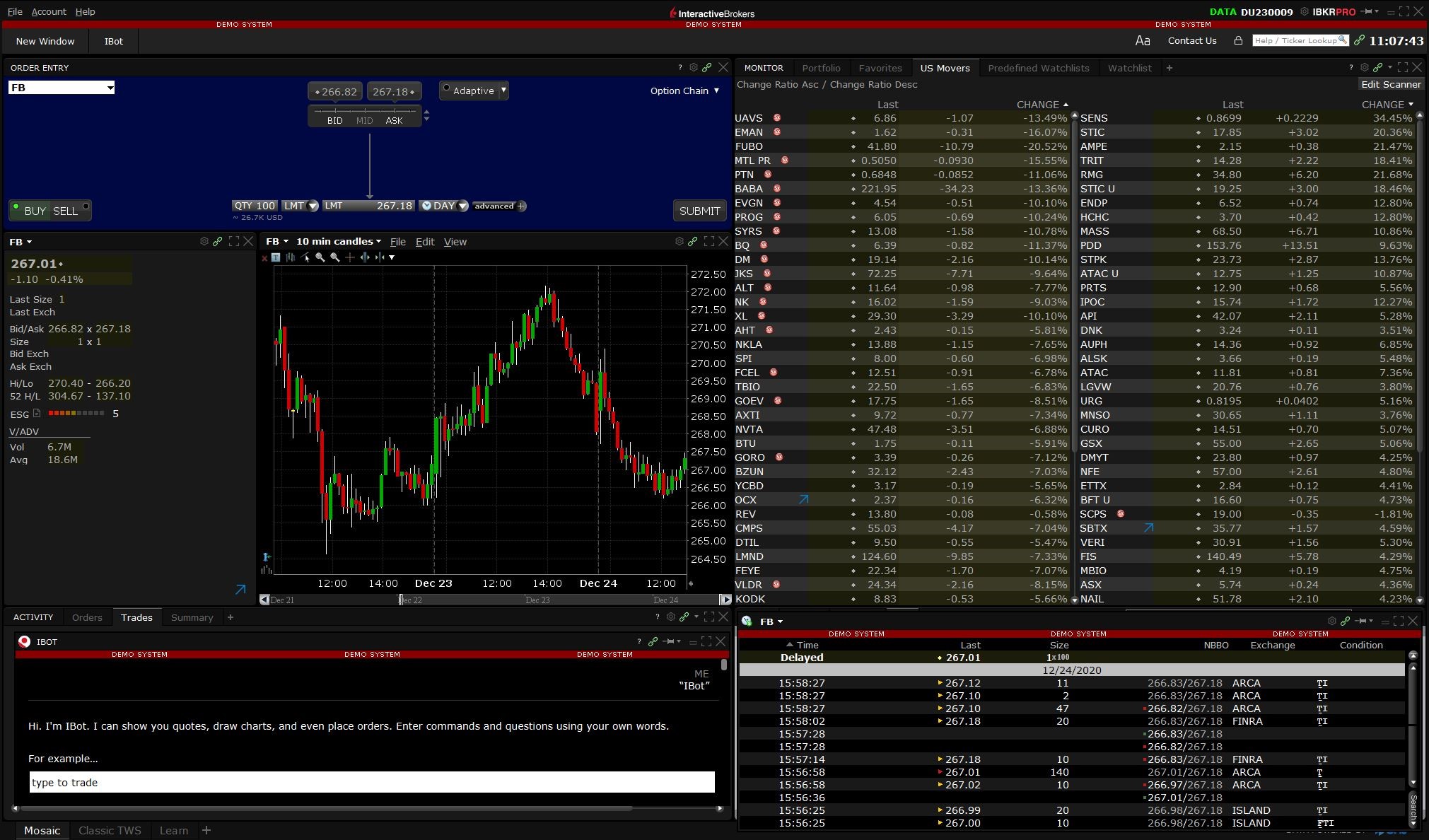Click the lock icon in top toolbar
The image size is (1429, 840).
pos(1238,41)
